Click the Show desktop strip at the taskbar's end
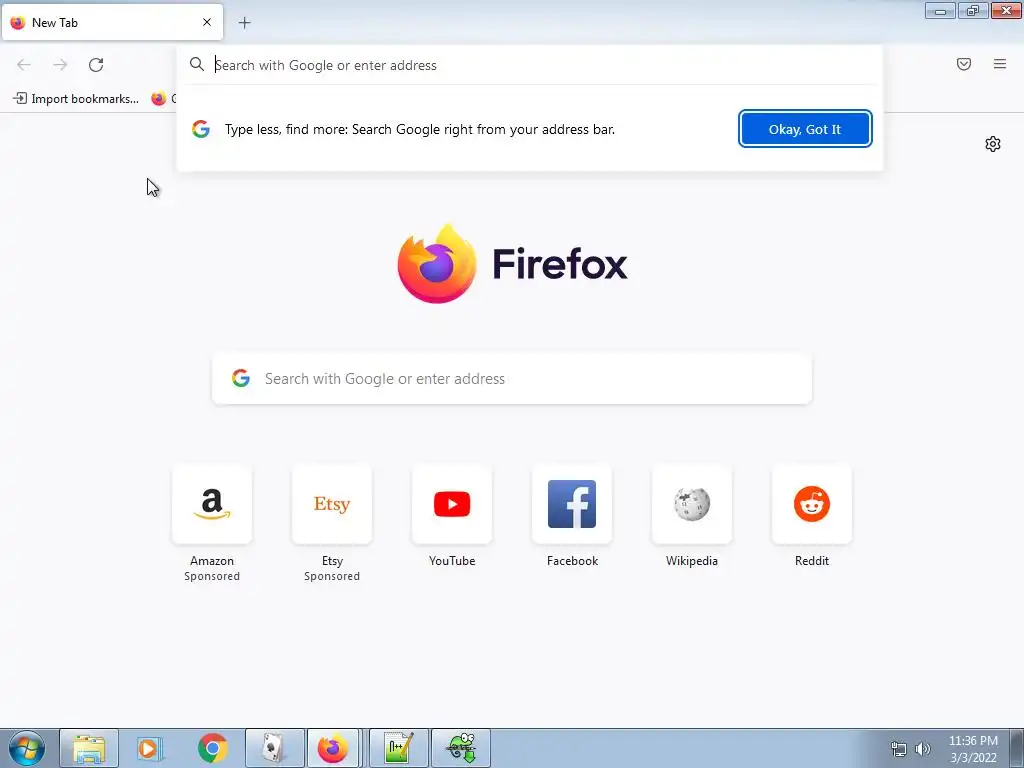 pyautogui.click(x=1017, y=748)
